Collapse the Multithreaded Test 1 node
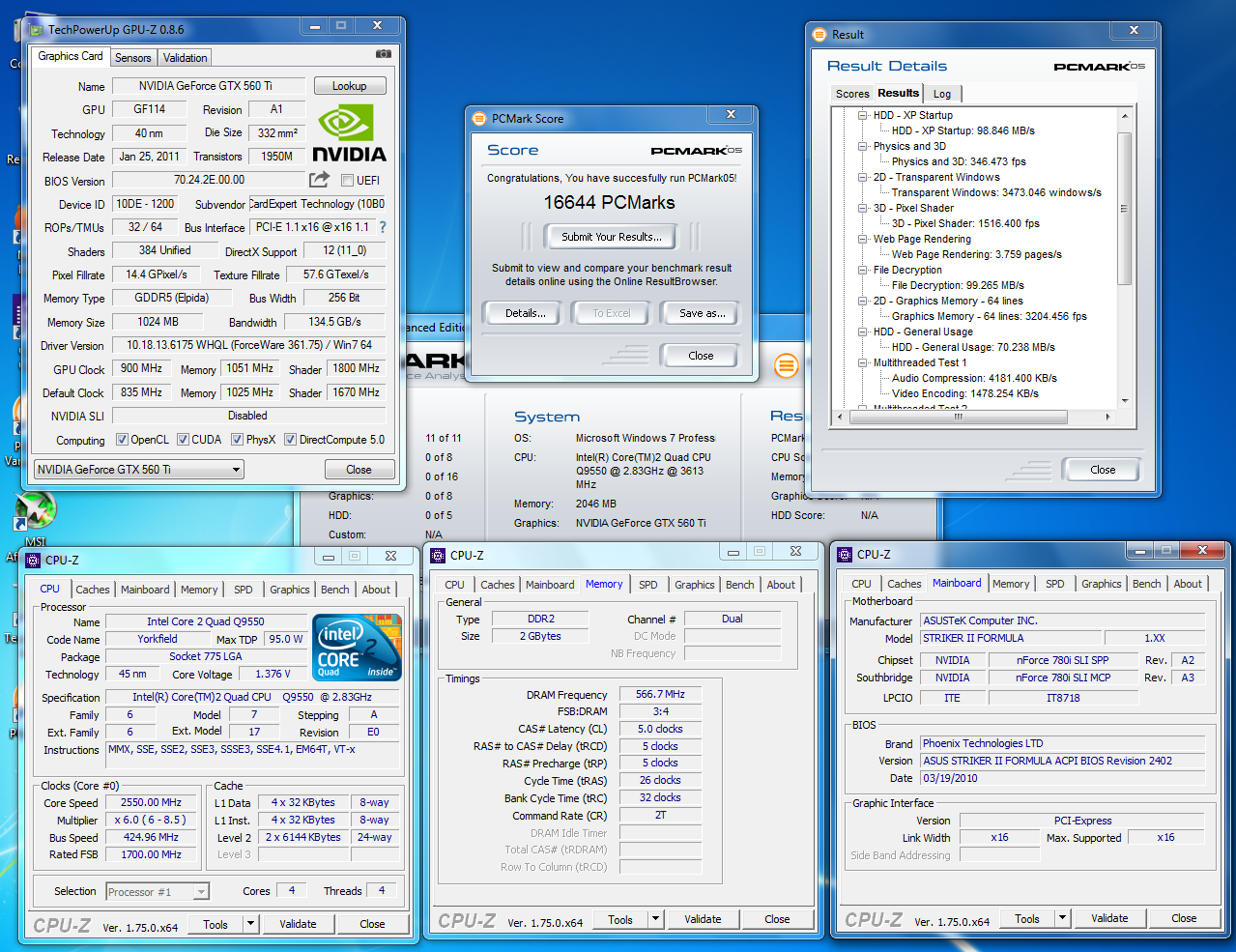This screenshot has width=1236, height=952. 862,362
